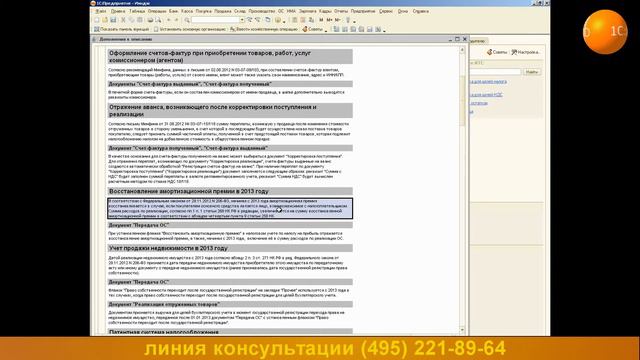
Task: Click the Print toolbar icon
Action: [150, 20]
